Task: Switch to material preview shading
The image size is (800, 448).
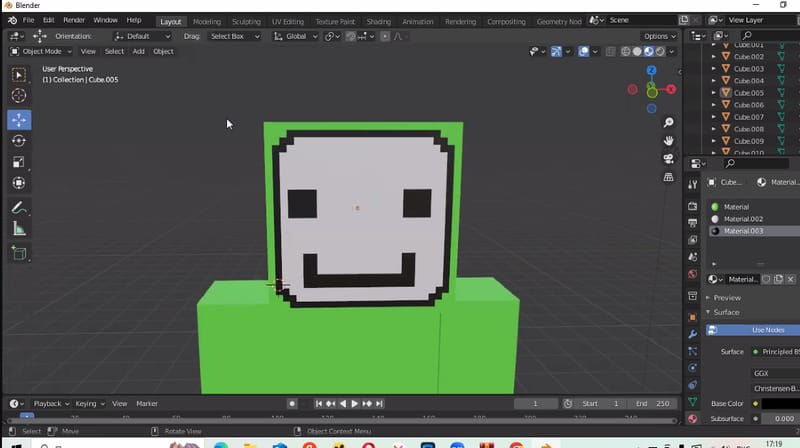Action: pyautogui.click(x=648, y=52)
